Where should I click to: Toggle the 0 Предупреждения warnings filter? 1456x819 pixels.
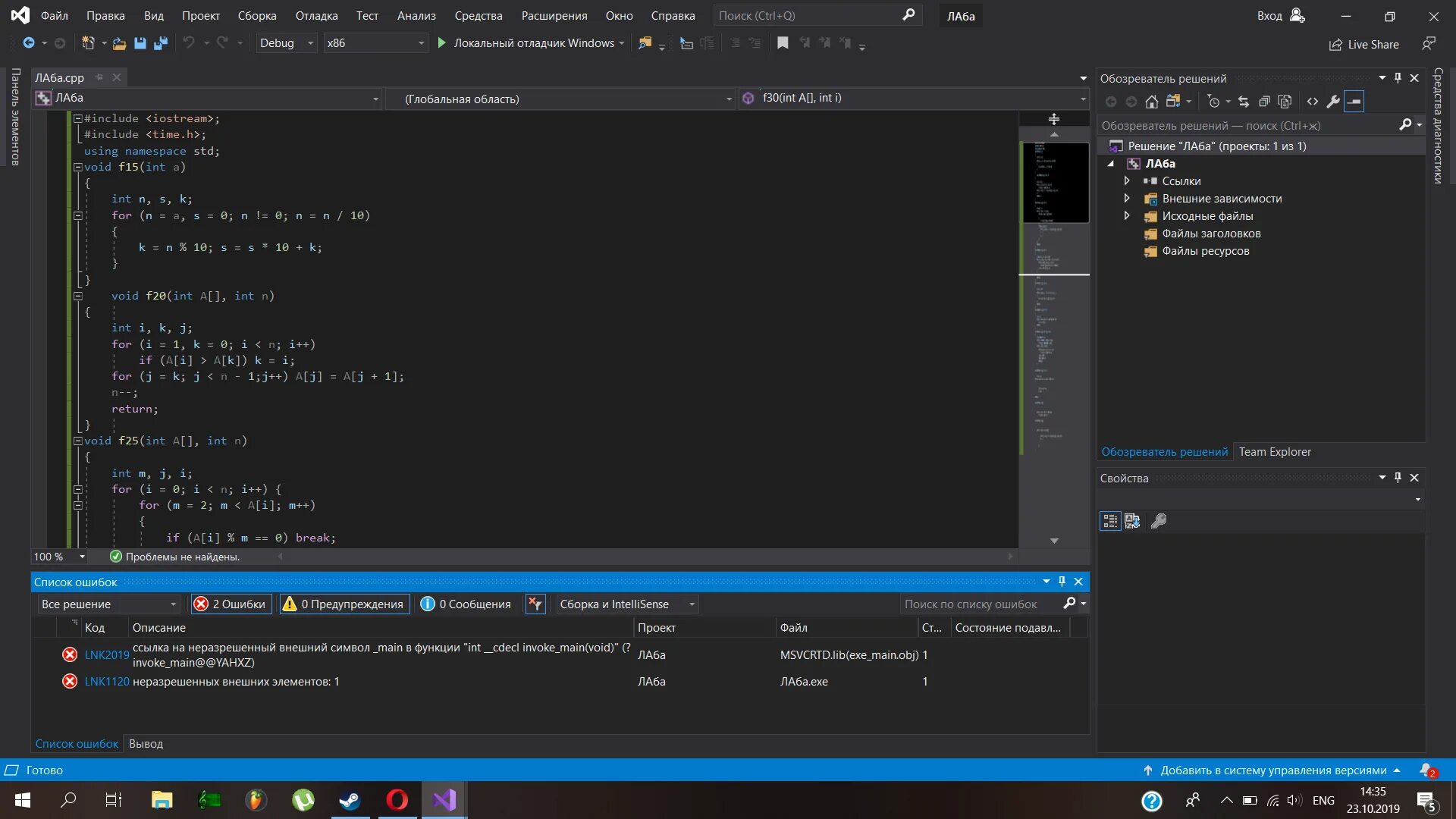click(x=344, y=604)
